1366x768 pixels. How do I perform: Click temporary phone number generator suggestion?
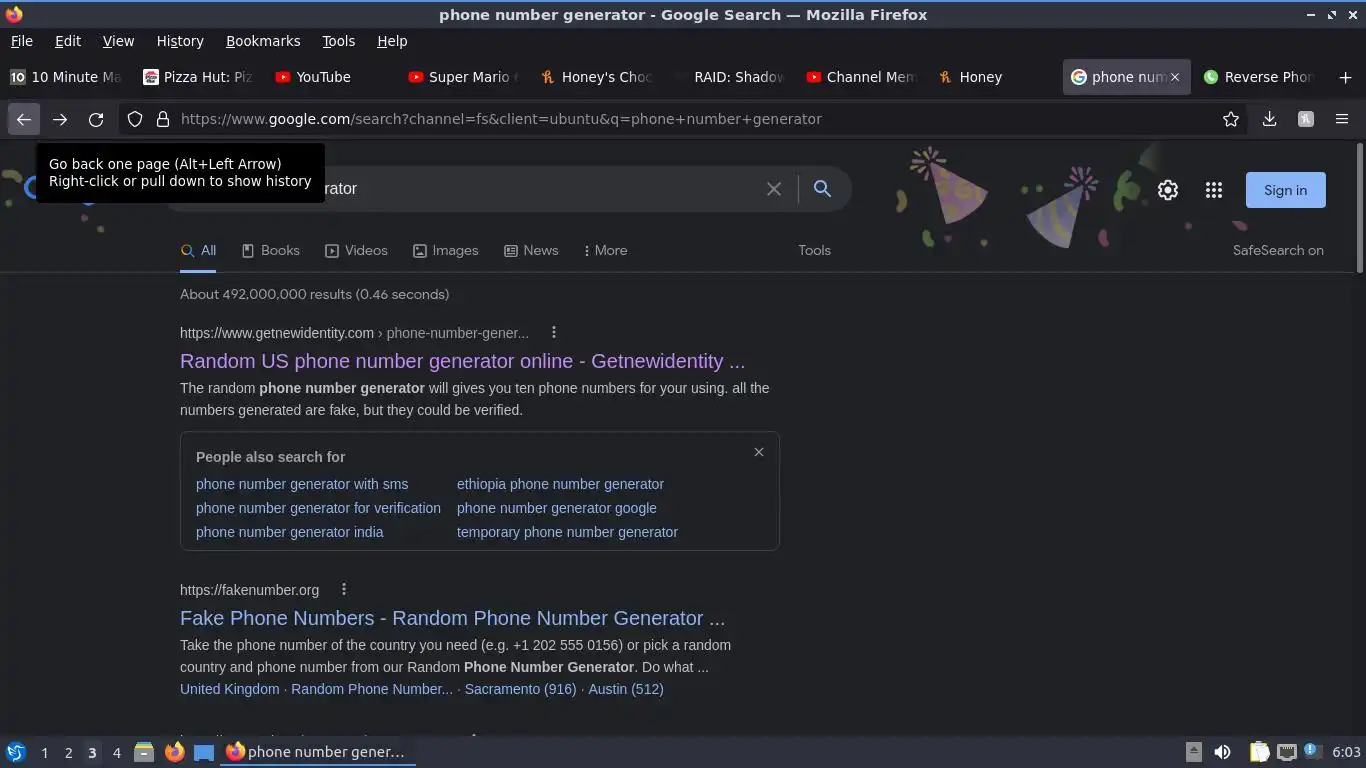pos(567,532)
